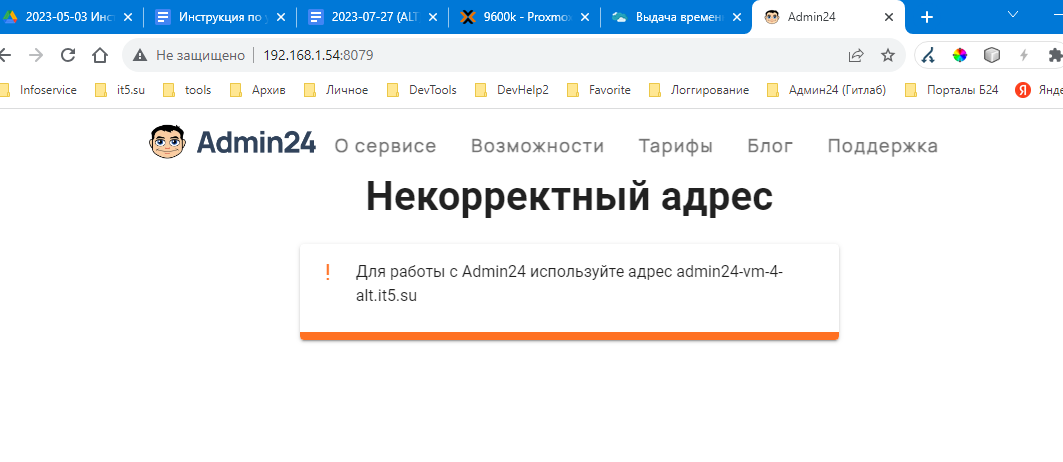Go to the browser home page icon
This screenshot has height=462, width=1063.
point(100,56)
